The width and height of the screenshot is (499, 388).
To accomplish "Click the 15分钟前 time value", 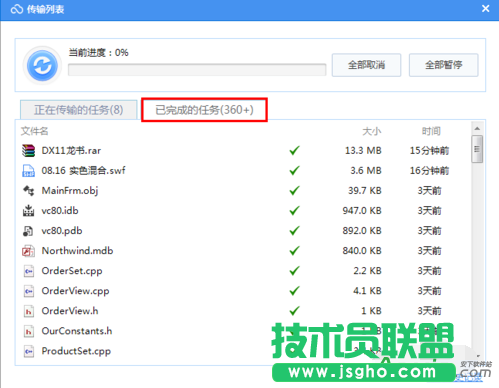I will click(x=429, y=151).
